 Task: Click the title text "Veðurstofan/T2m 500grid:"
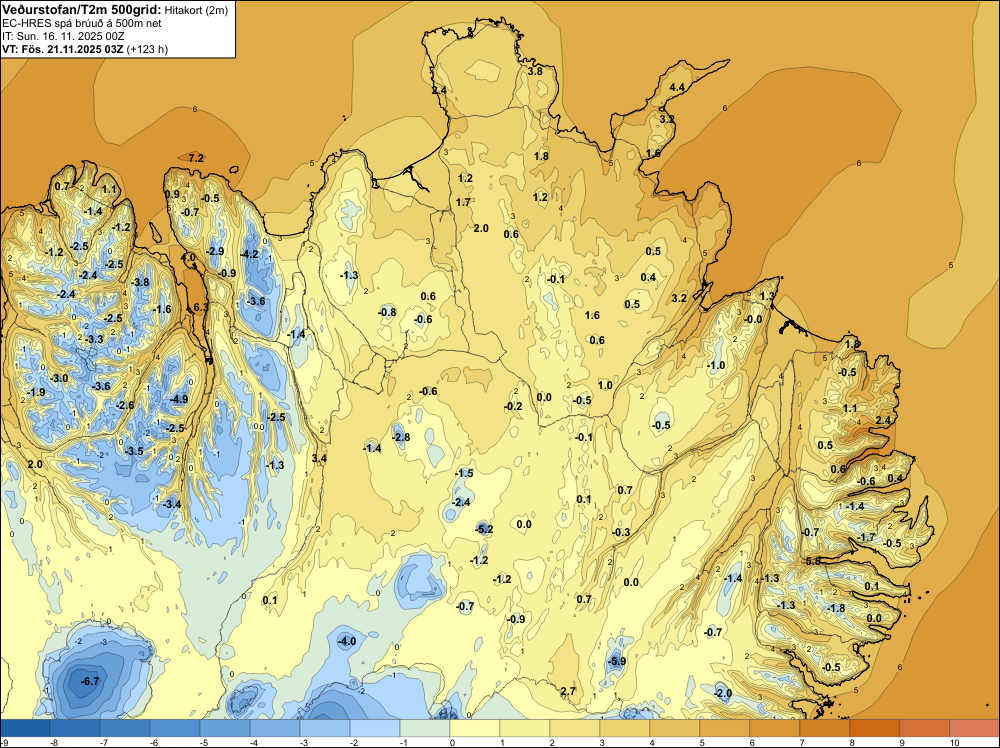[x=82, y=10]
